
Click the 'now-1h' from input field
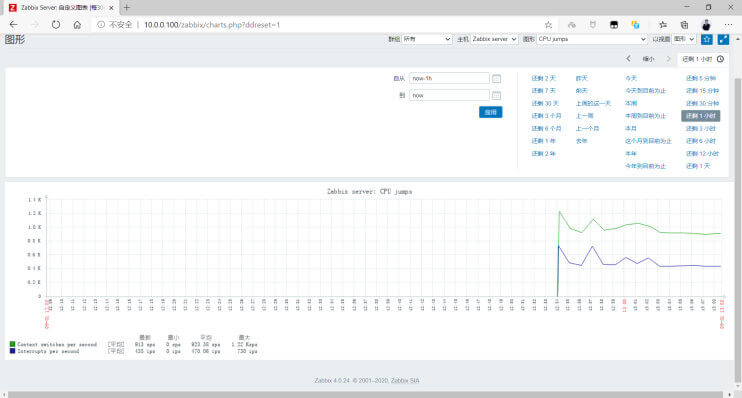click(449, 78)
